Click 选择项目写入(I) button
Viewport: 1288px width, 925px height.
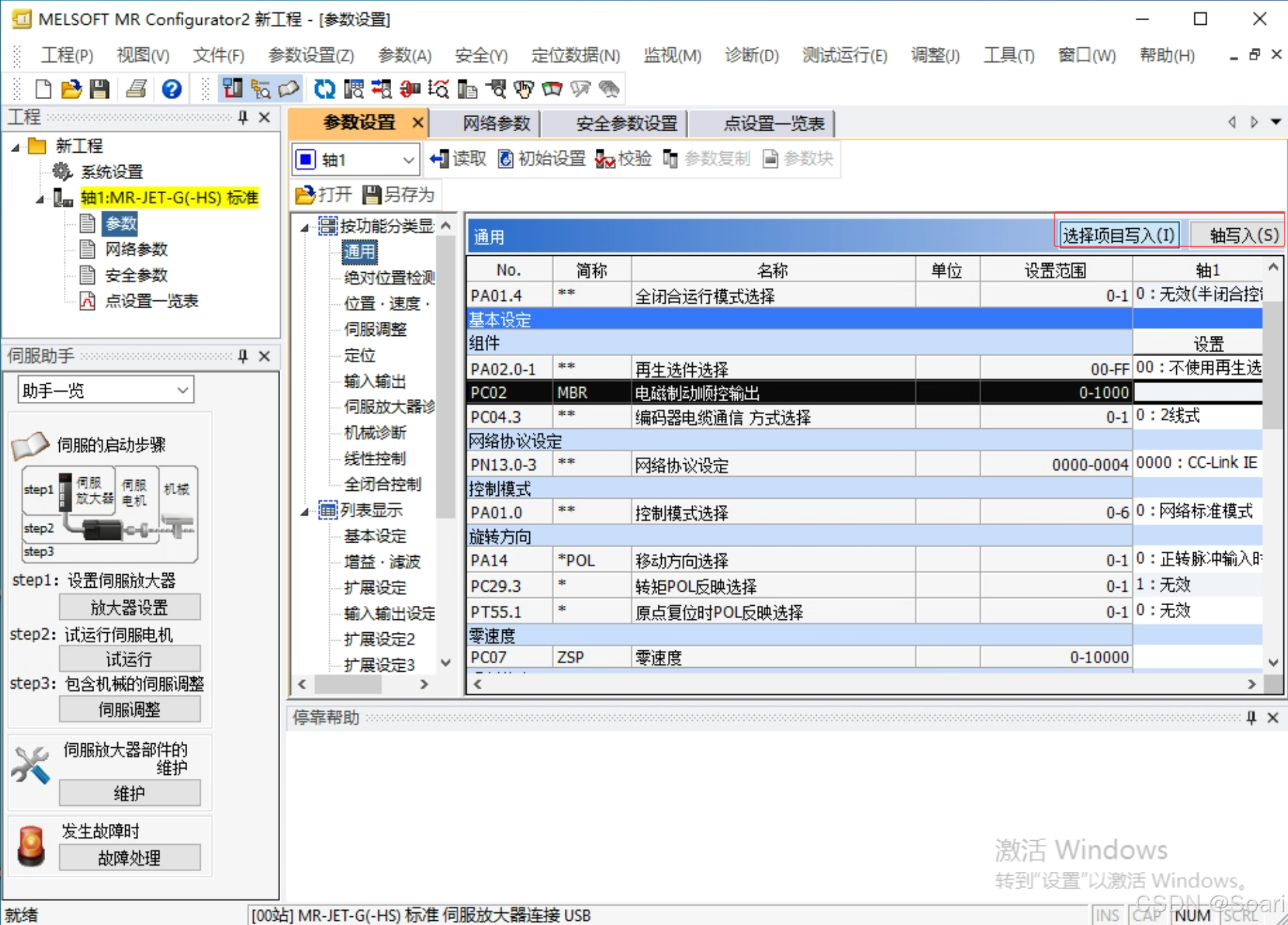pos(1118,235)
